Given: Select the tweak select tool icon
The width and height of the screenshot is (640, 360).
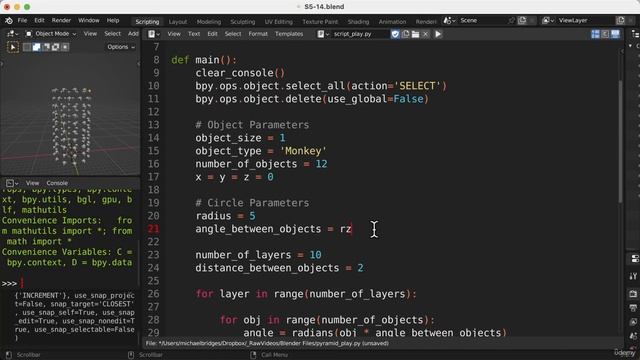Looking at the screenshot, I should tap(13, 47).
